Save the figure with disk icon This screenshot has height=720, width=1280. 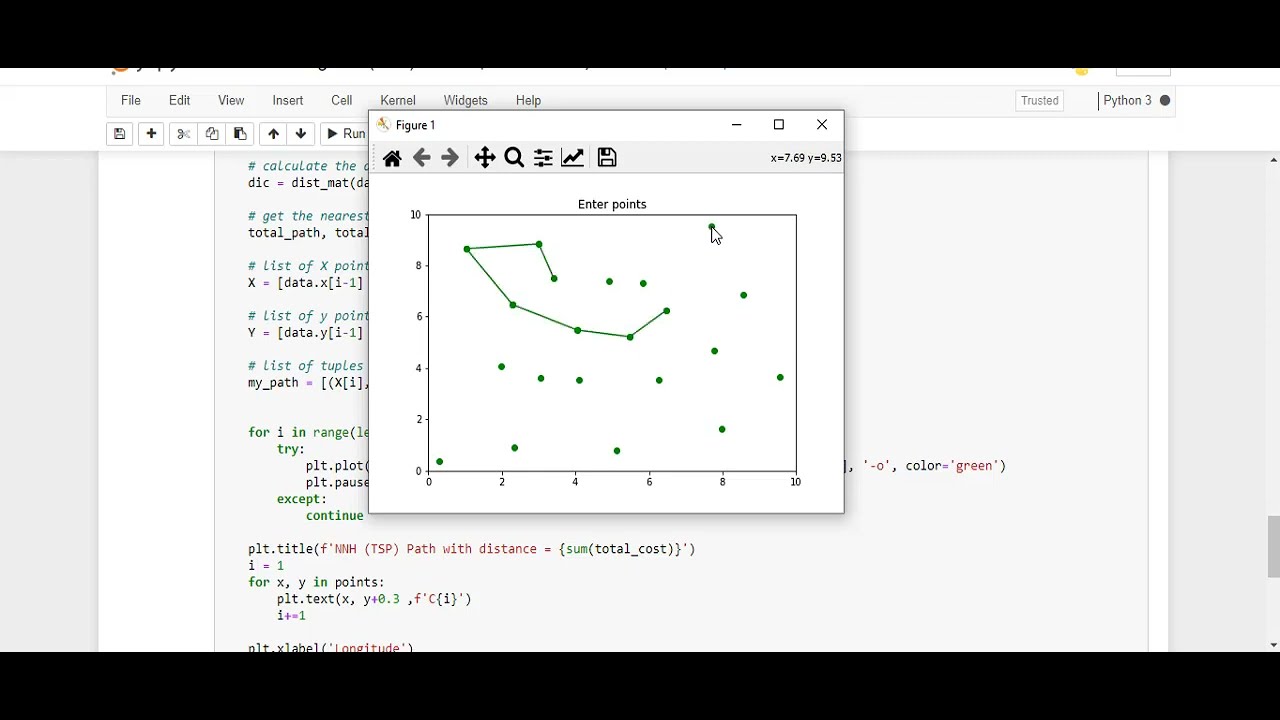point(607,158)
